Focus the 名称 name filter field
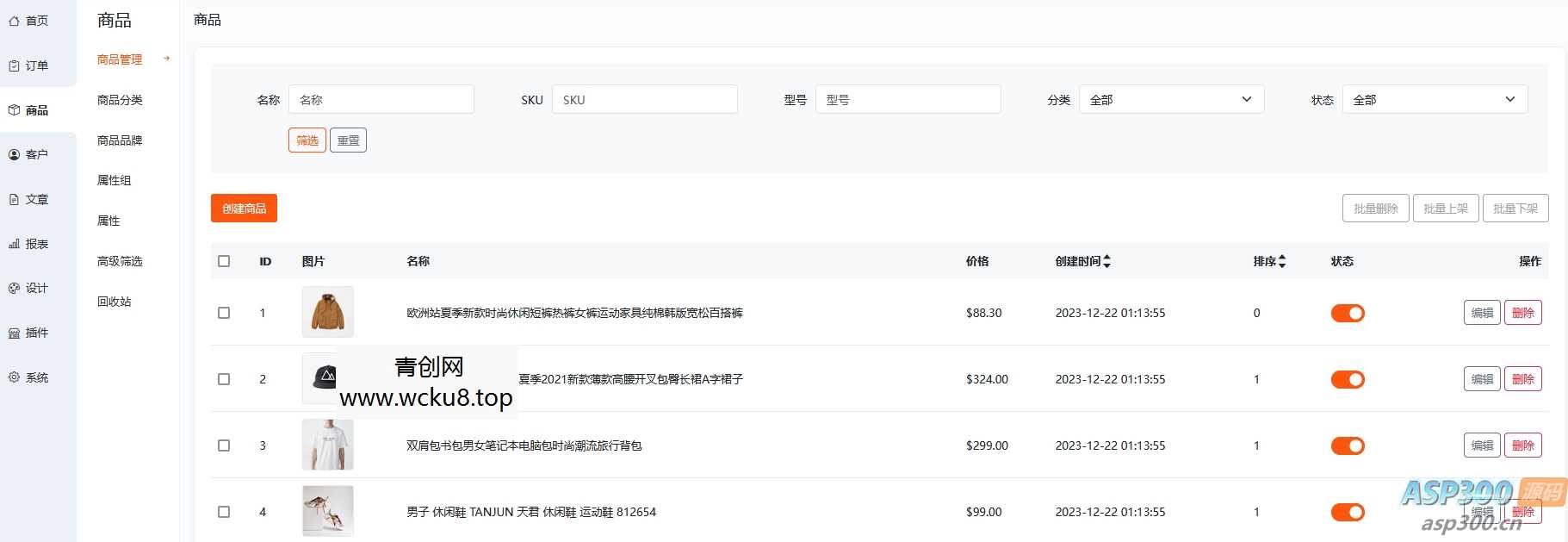The height and width of the screenshot is (542, 1568). point(381,99)
